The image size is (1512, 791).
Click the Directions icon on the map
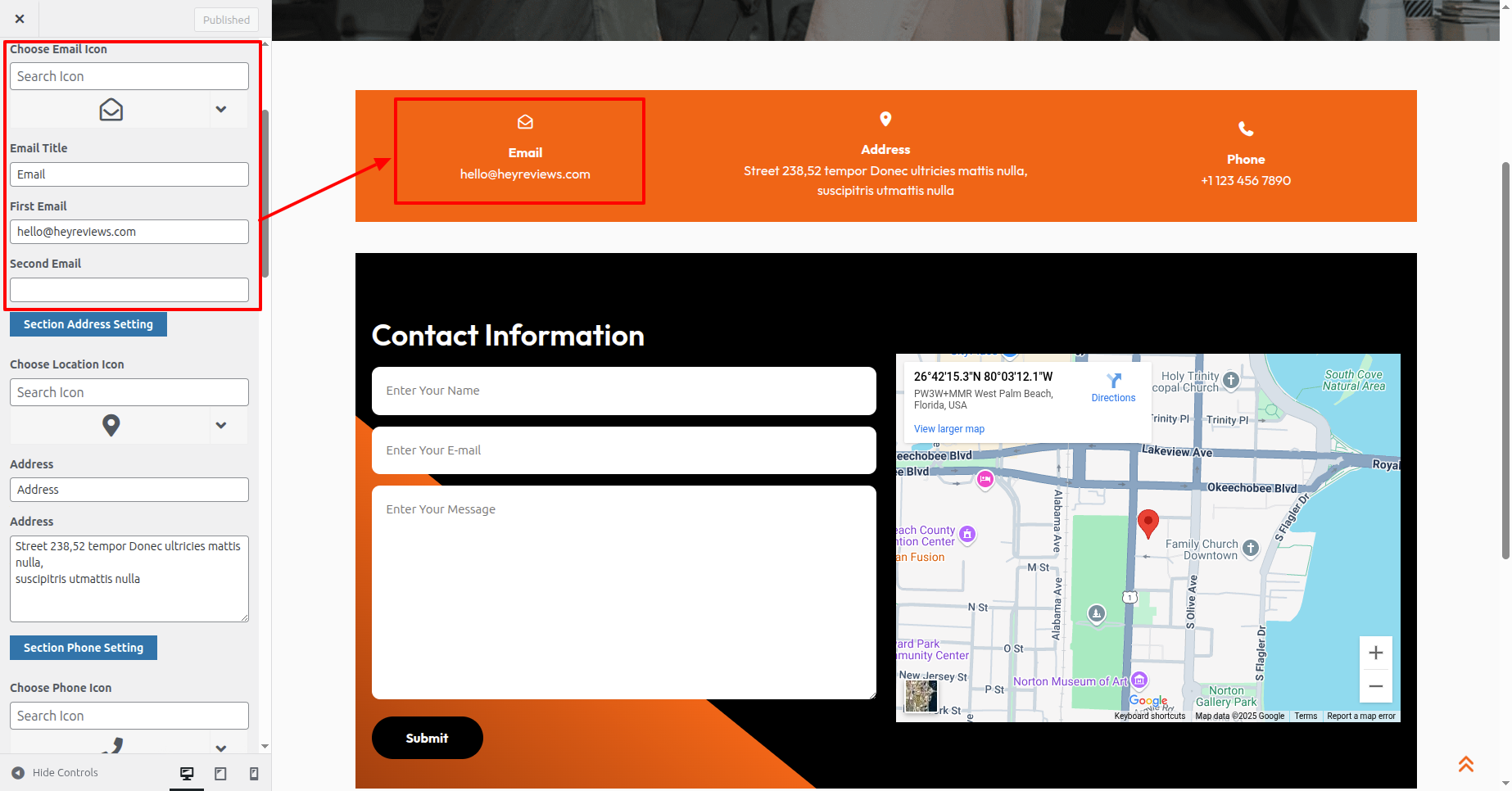(1113, 382)
